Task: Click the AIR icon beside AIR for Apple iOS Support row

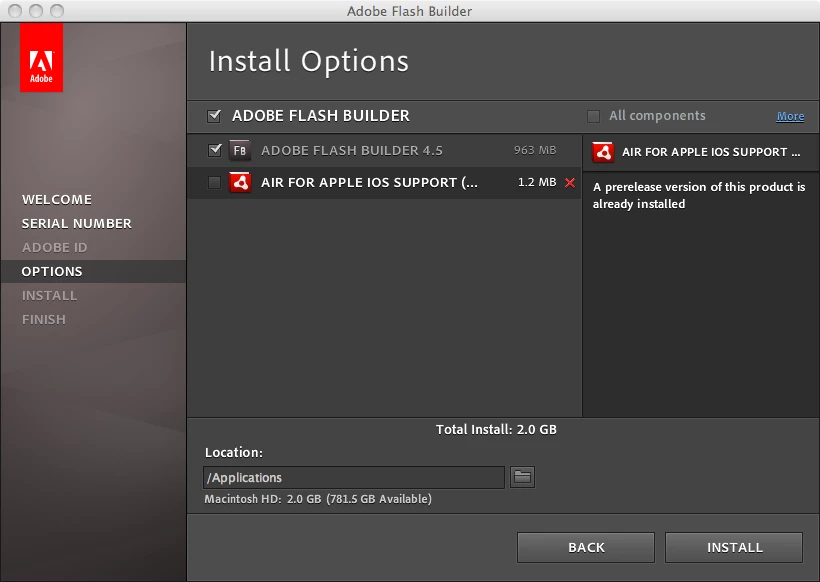Action: pyautogui.click(x=240, y=182)
